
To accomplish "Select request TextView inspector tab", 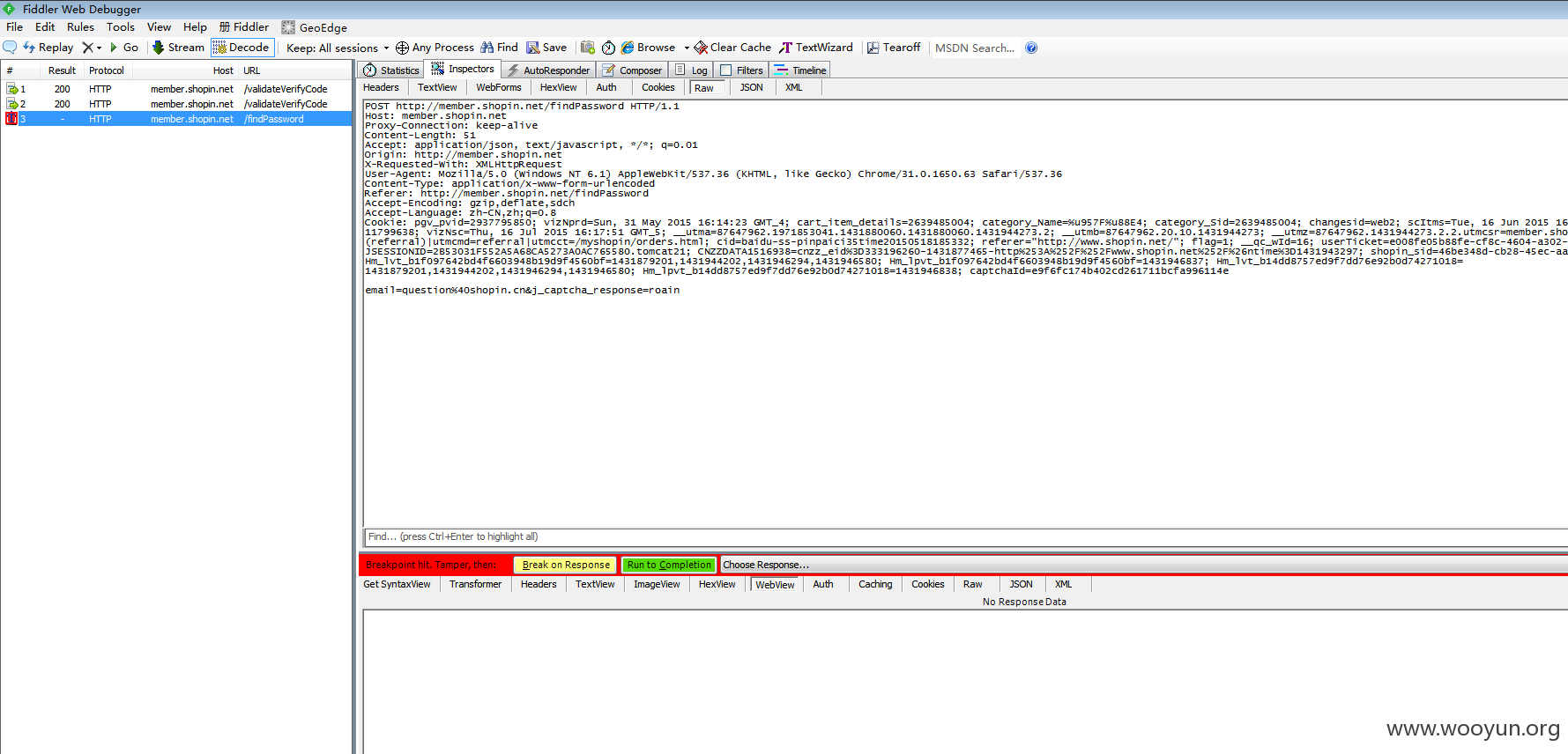I will (x=437, y=87).
